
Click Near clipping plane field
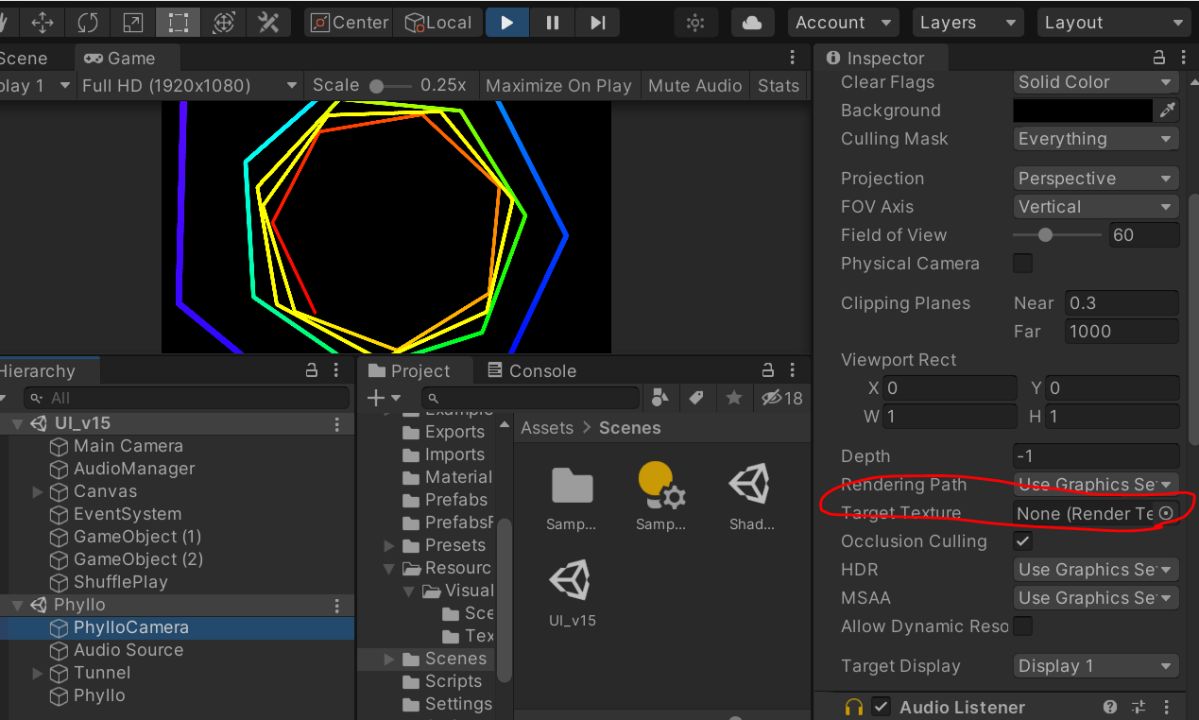tap(1121, 303)
